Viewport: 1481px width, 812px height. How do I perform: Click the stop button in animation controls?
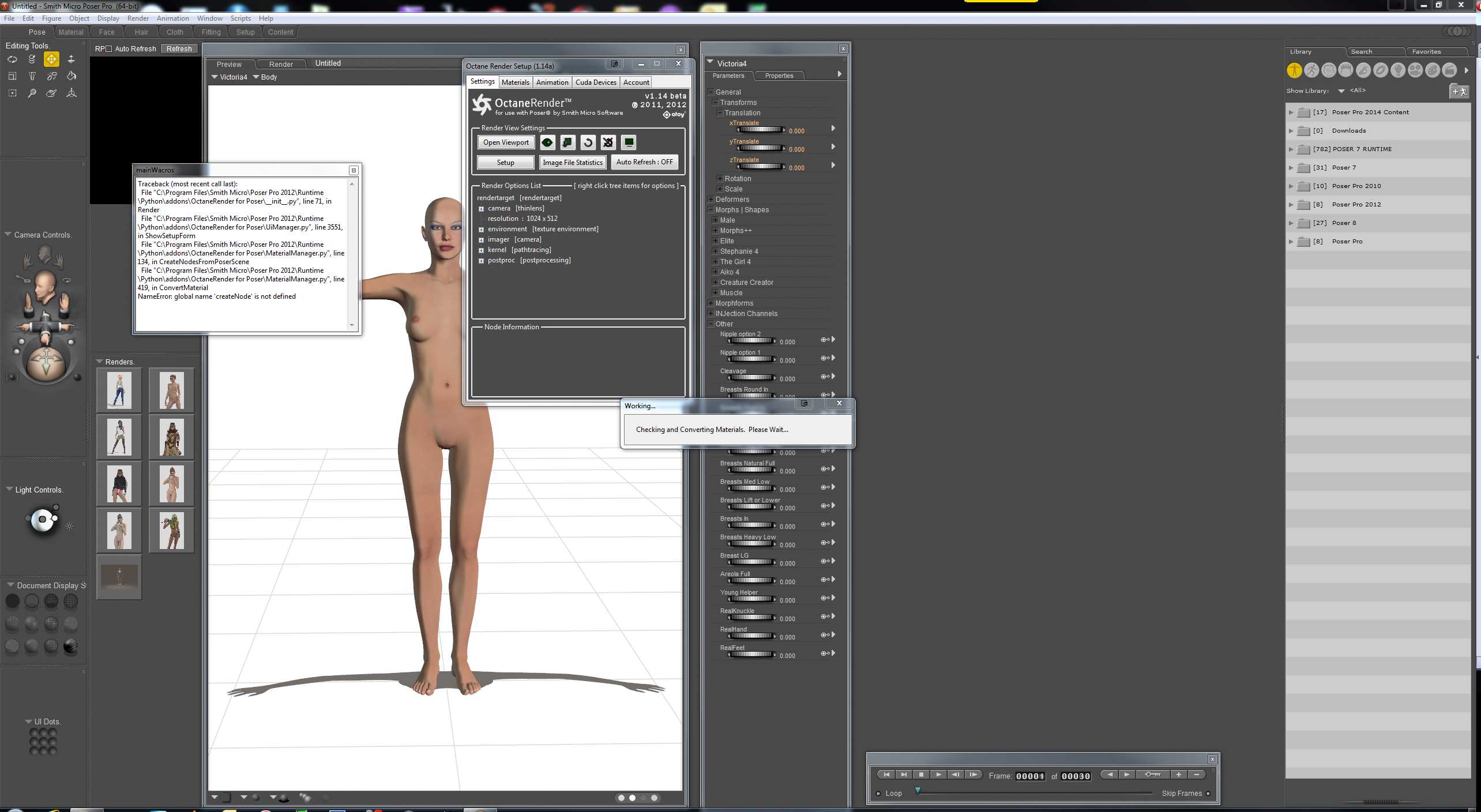(x=921, y=775)
